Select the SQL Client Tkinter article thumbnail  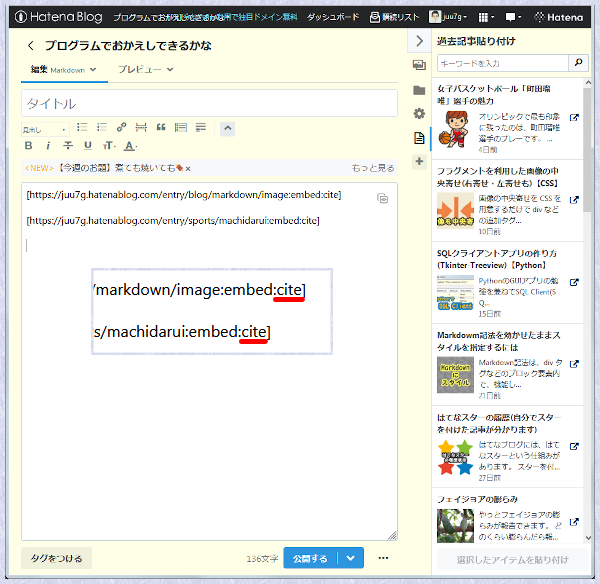pos(455,293)
